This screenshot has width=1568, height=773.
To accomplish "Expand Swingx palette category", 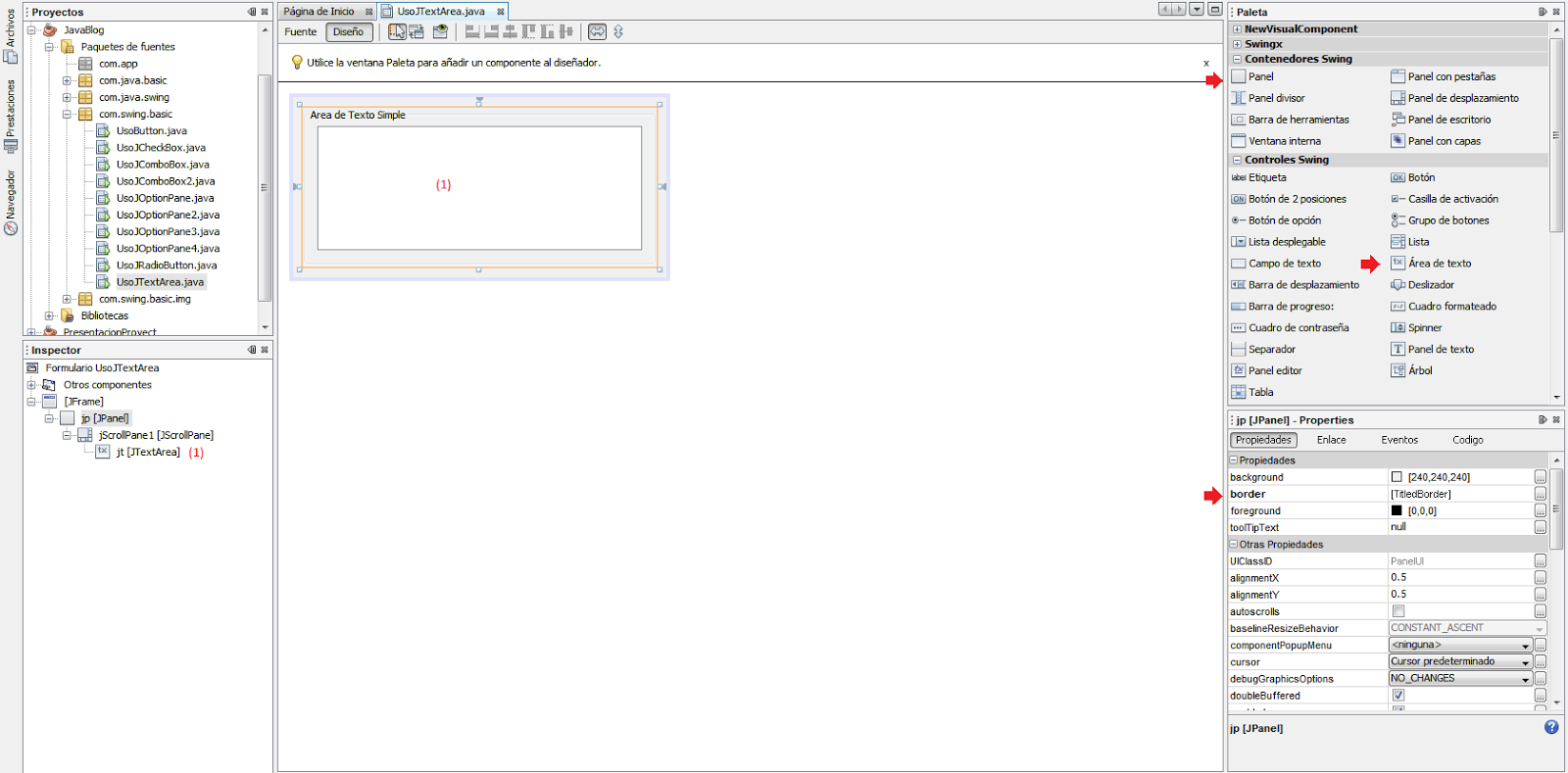I will 1237,44.
